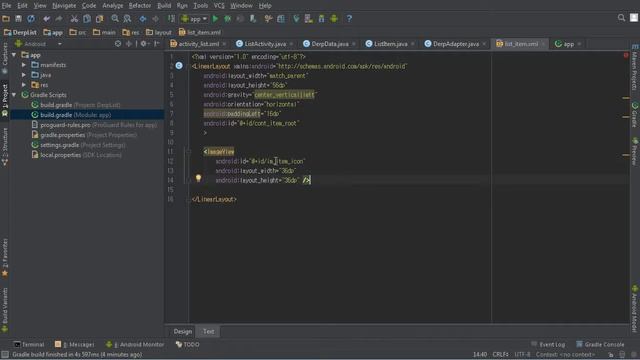Click the lightbulb intention icon in gutter
The image size is (640, 360).
(198, 178)
